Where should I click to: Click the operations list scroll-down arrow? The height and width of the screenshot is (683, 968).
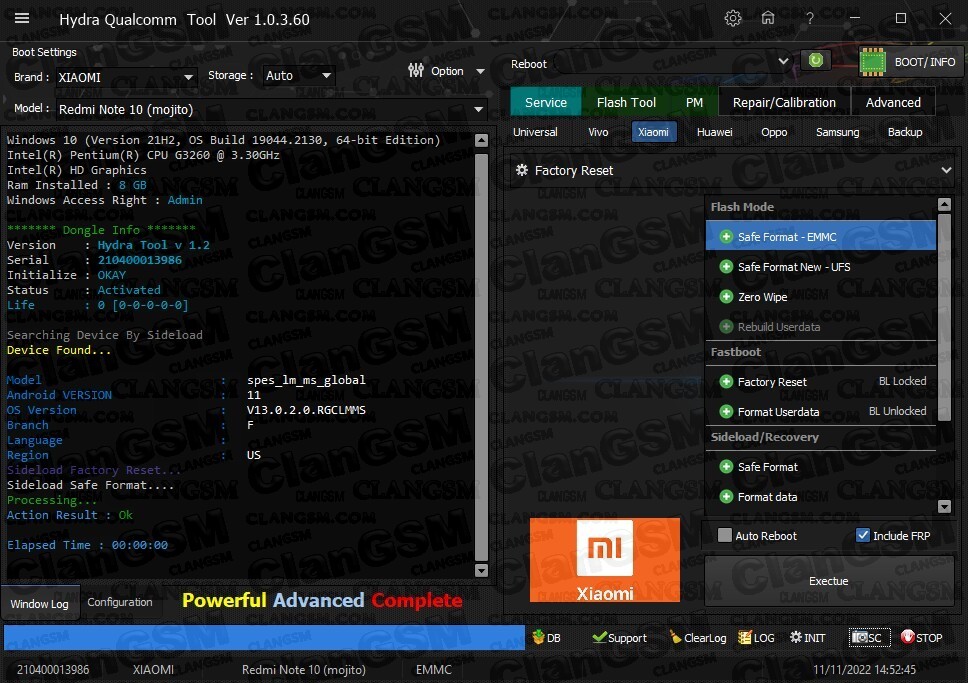tap(944, 506)
